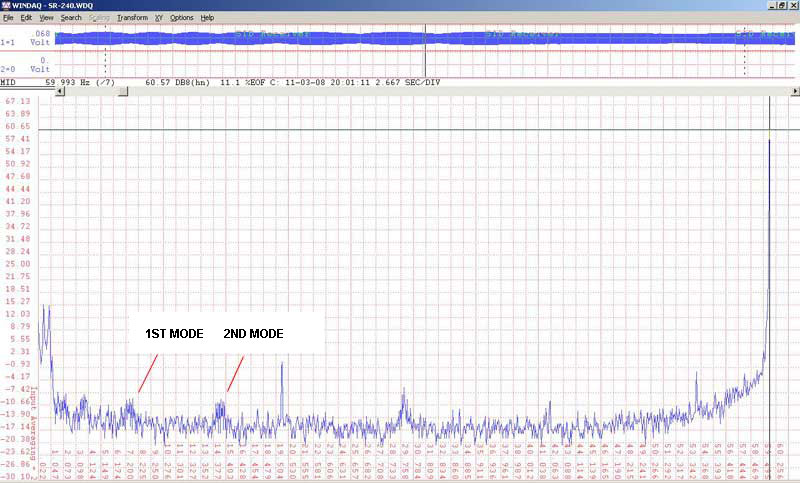Click the 25.00 y-axis value
800x483 pixels.
pos(18,264)
